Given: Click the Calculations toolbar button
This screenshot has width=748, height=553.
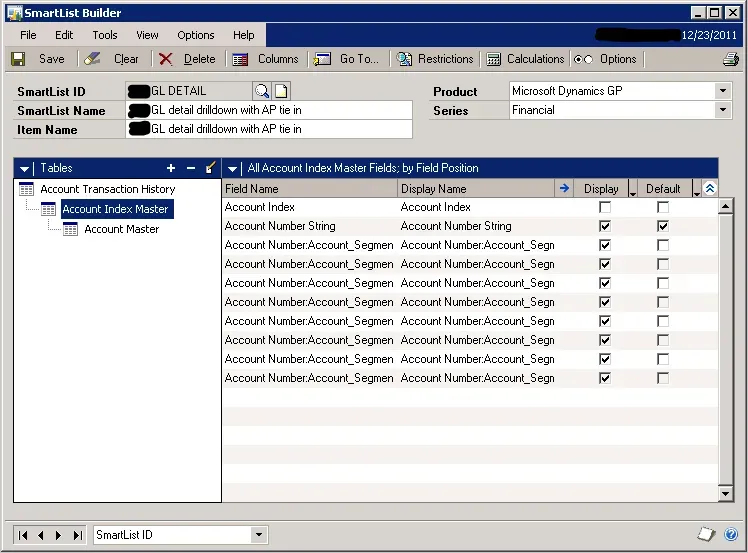Looking at the screenshot, I should (526, 59).
